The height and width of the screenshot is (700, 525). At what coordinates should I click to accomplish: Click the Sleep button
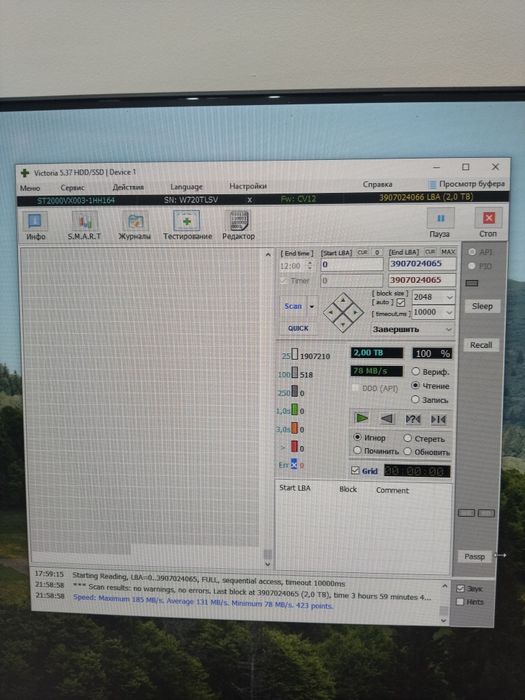click(482, 306)
